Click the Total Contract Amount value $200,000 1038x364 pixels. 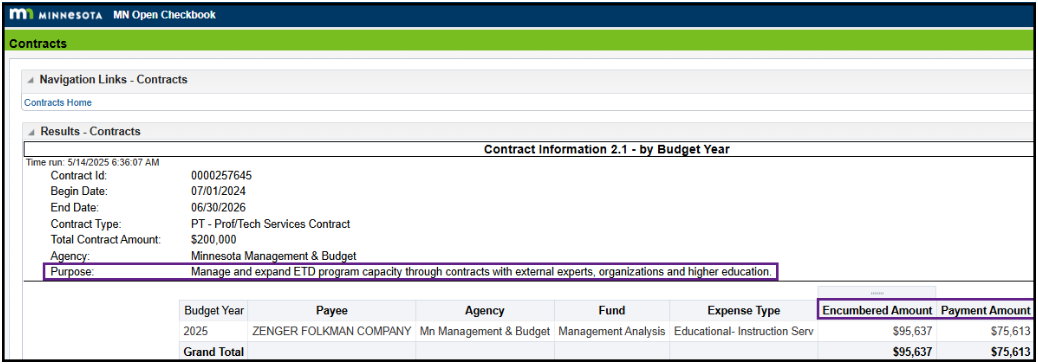pos(213,240)
